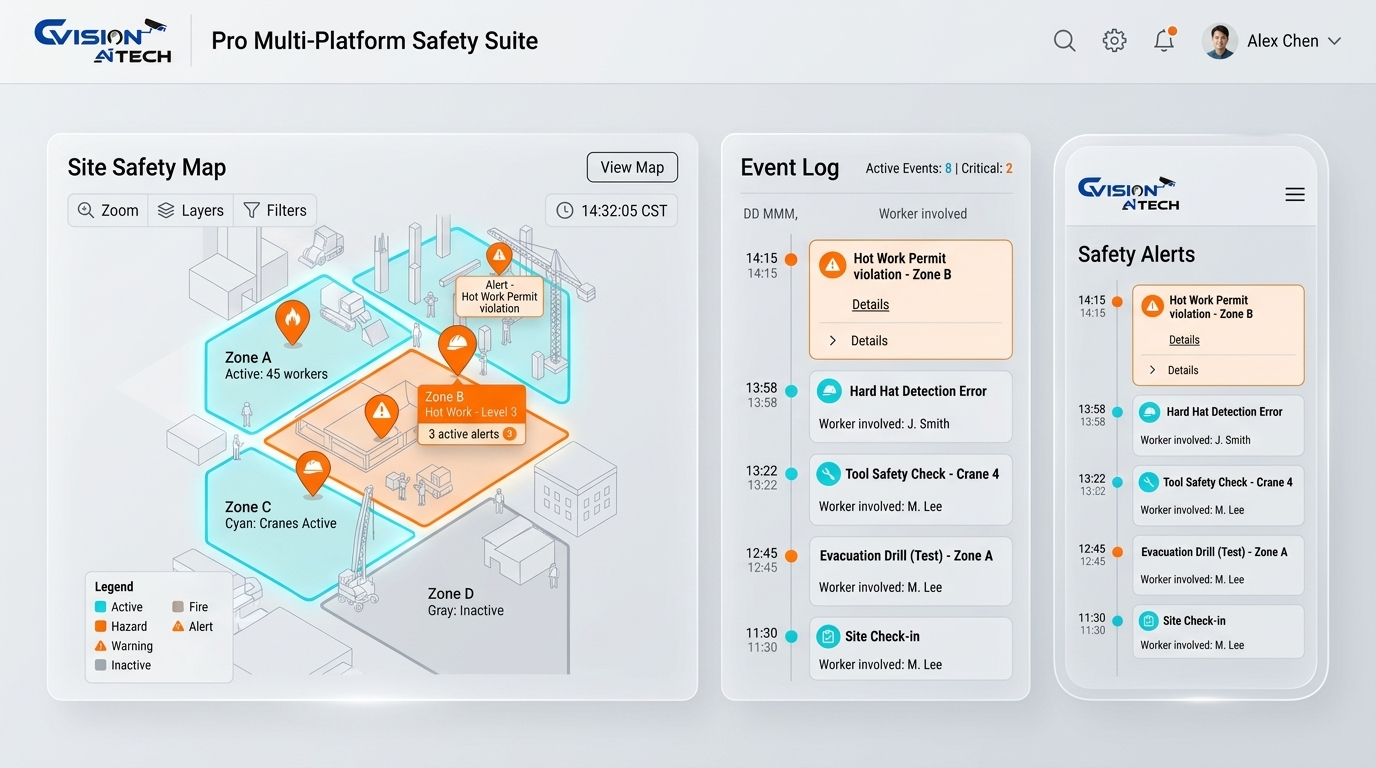This screenshot has width=1376, height=768.
Task: Select the hard hat pin in Zone C
Action: pyautogui.click(x=313, y=472)
